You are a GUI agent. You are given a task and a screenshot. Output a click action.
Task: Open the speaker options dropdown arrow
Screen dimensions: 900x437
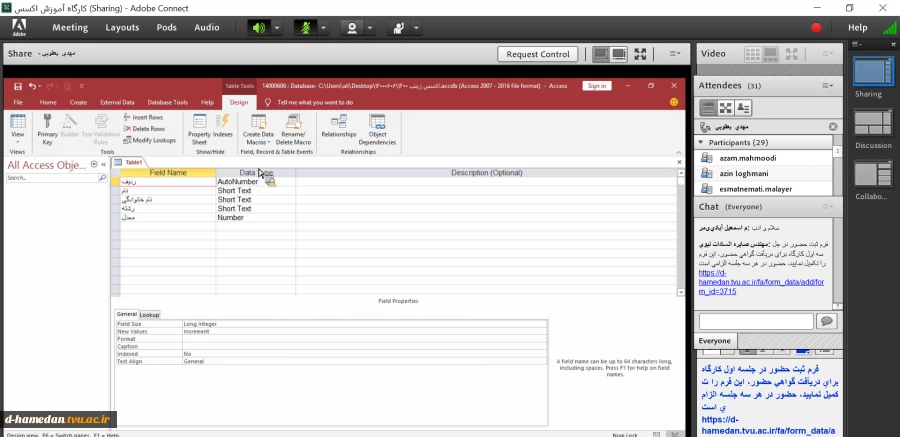click(277, 28)
